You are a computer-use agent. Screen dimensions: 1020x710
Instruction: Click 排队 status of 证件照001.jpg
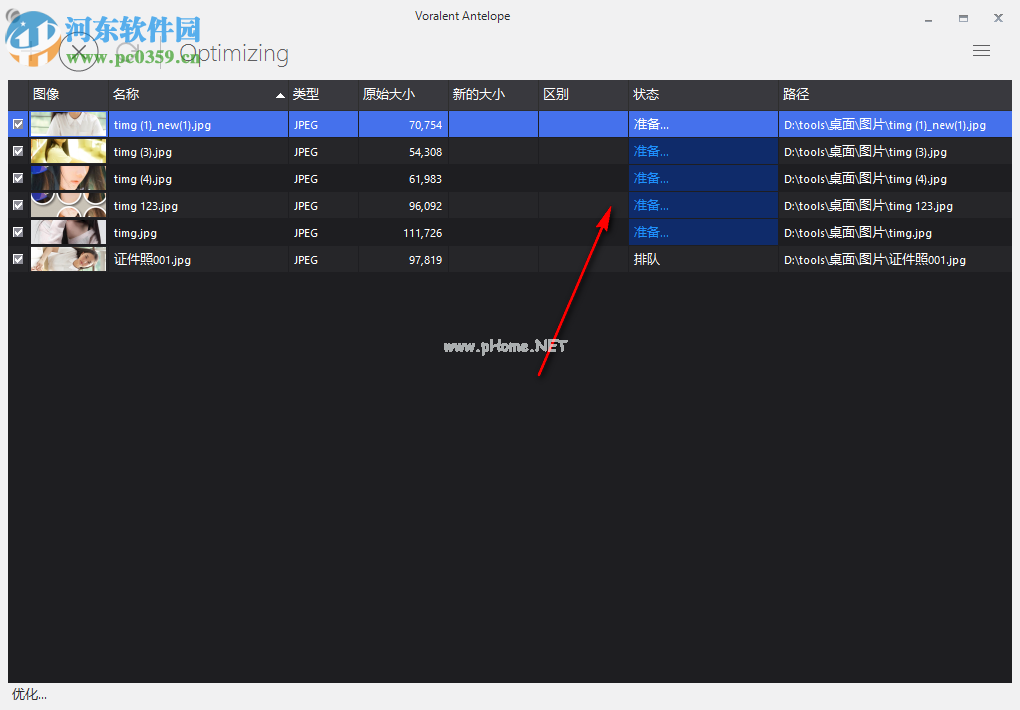click(647, 260)
